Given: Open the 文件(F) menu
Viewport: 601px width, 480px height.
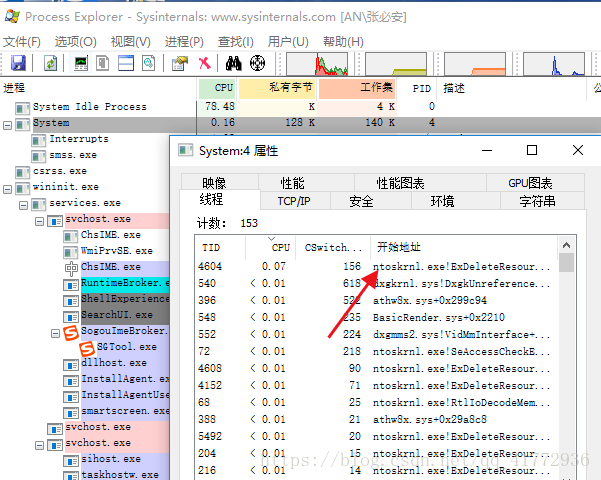Looking at the screenshot, I should coord(22,41).
